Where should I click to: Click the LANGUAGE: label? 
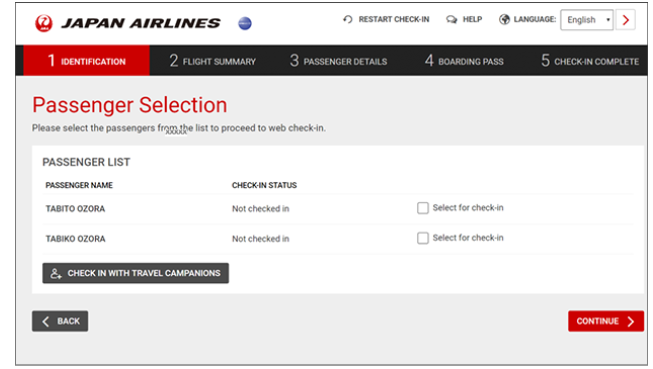535,19
